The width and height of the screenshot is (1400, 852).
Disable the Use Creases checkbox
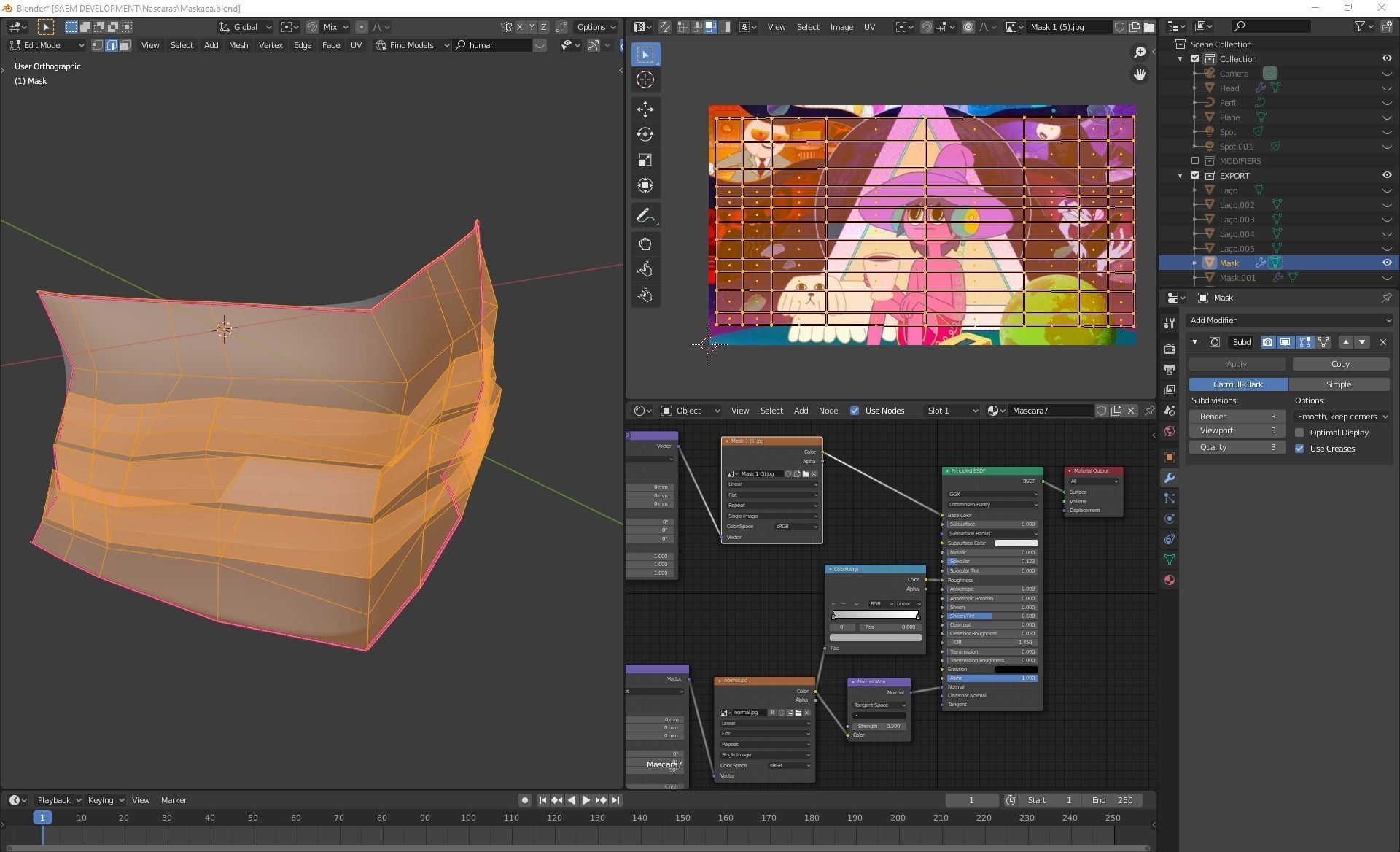coord(1299,449)
